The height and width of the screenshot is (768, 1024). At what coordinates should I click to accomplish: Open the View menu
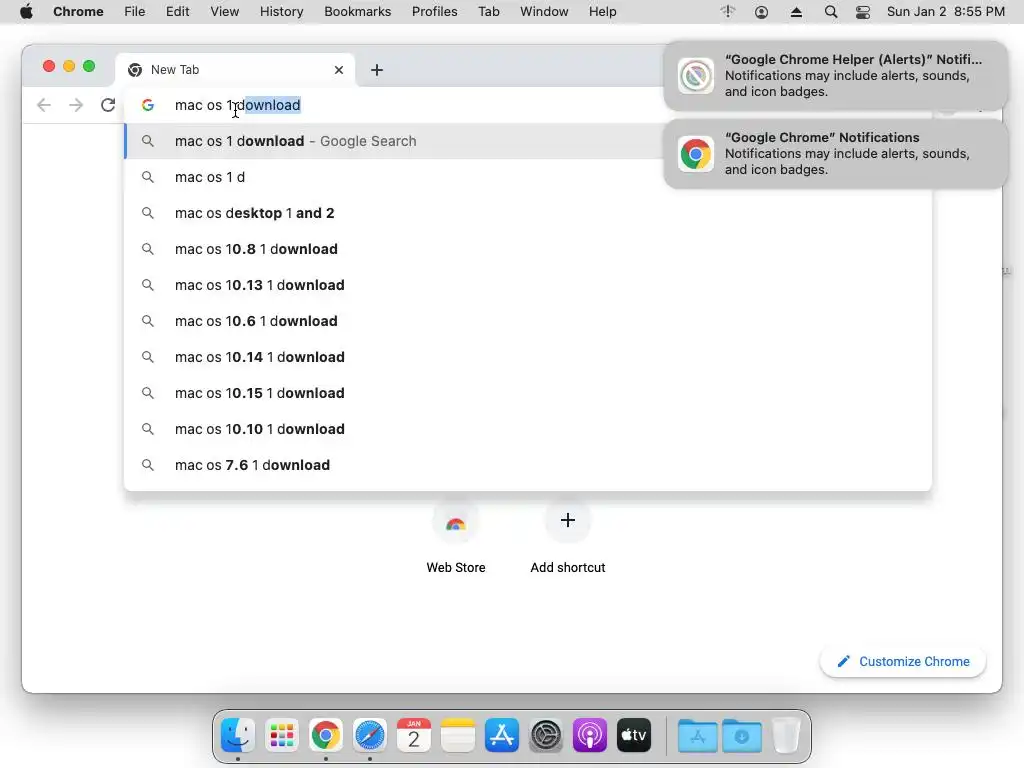(225, 12)
